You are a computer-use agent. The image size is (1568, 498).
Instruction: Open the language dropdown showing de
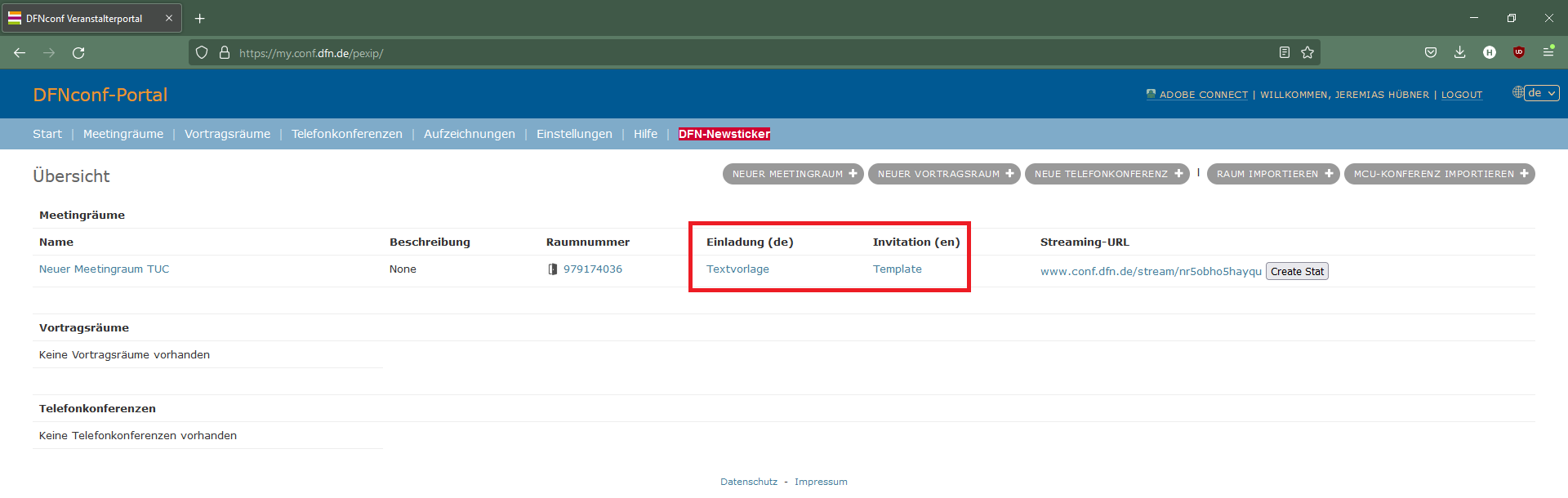(x=1542, y=93)
